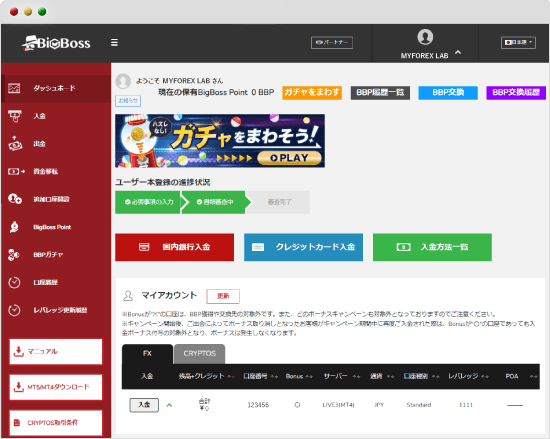
Task: Click the welcome user avatar icon
Action: 123,81
